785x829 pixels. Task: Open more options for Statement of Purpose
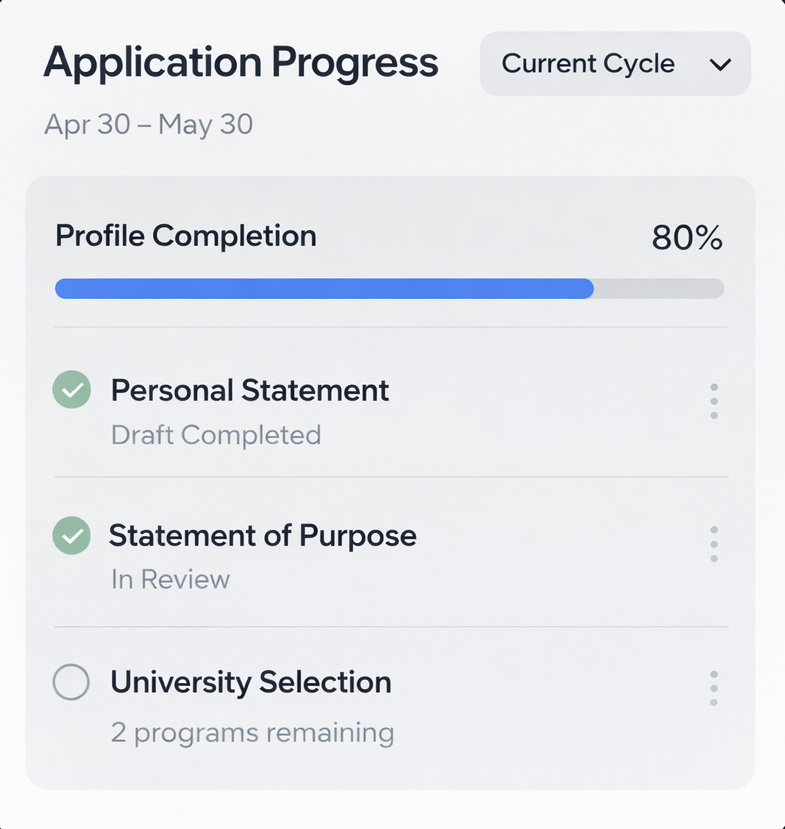(x=713, y=544)
